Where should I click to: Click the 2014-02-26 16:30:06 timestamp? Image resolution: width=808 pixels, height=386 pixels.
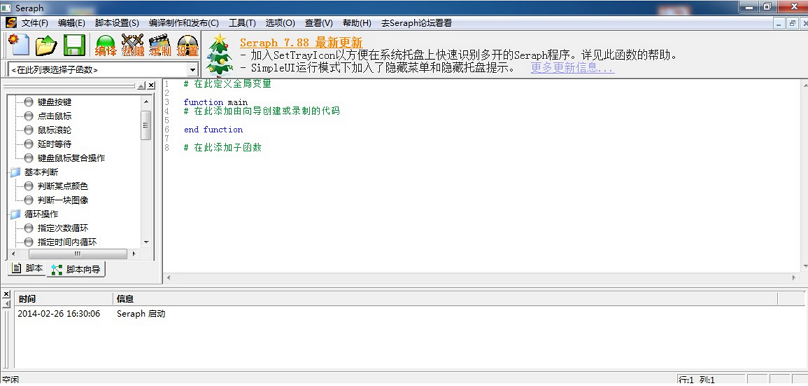(x=59, y=313)
